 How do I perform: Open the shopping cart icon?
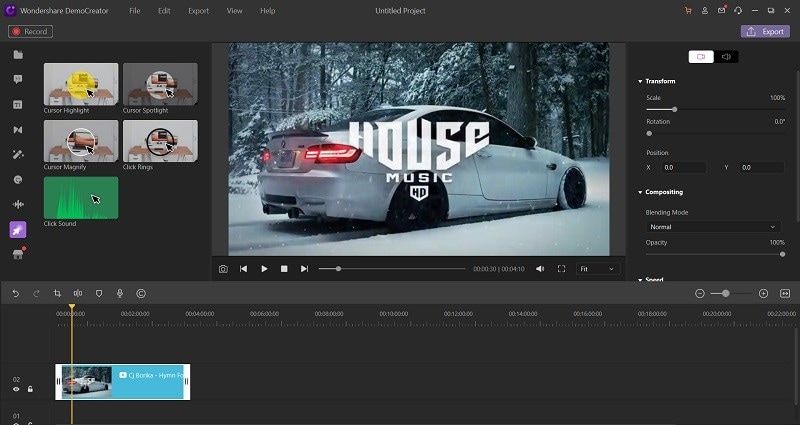[688, 11]
